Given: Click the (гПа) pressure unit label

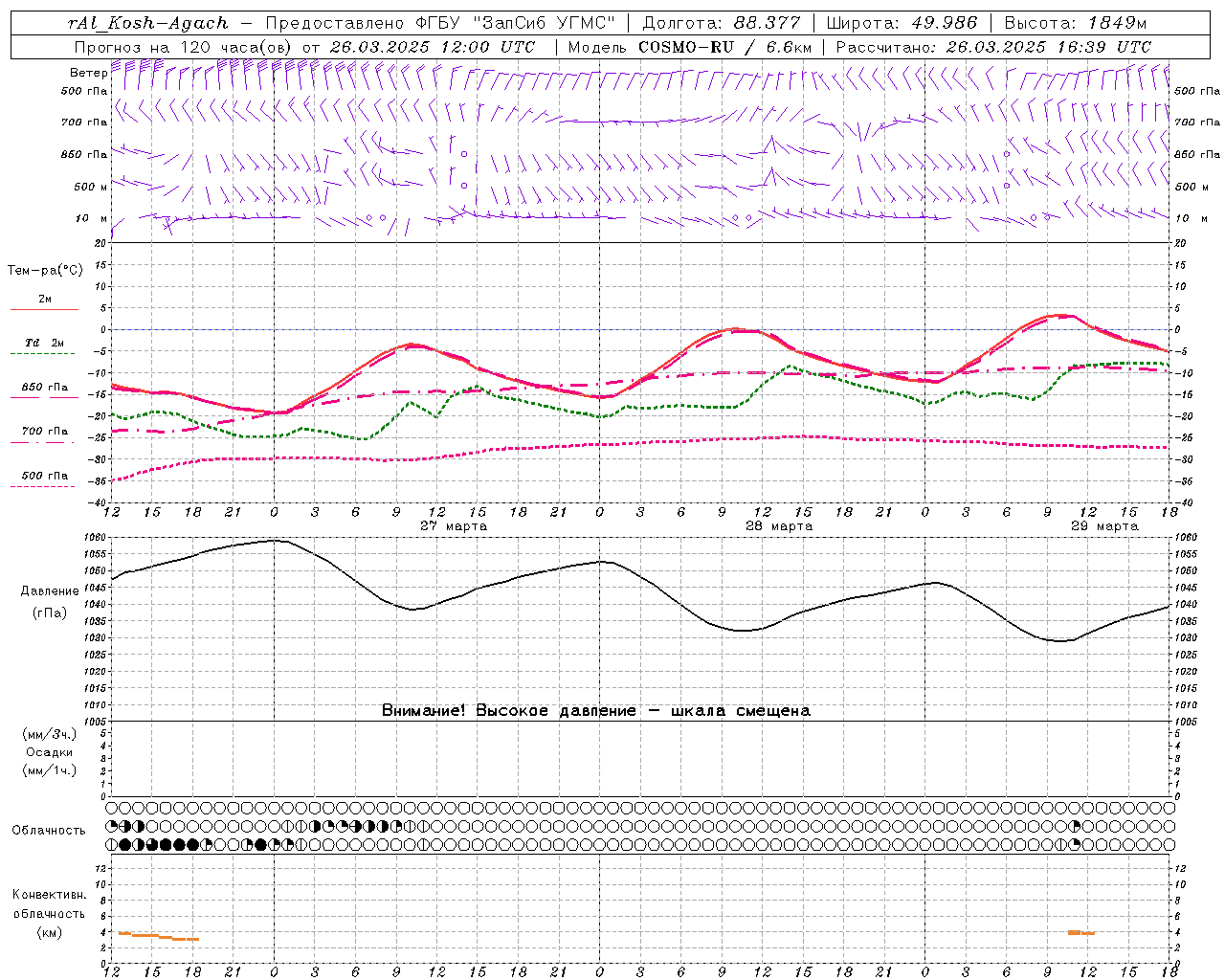Looking at the screenshot, I should coord(50,613).
